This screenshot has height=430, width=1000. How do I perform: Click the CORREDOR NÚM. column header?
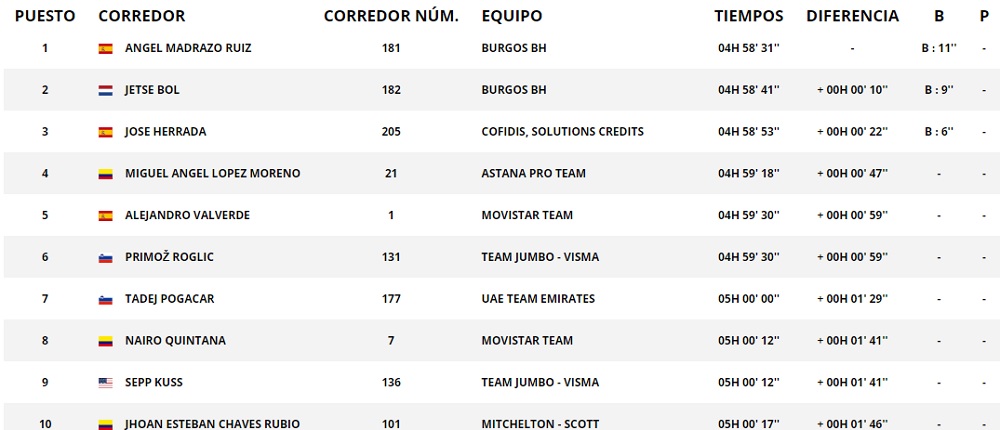(x=391, y=16)
